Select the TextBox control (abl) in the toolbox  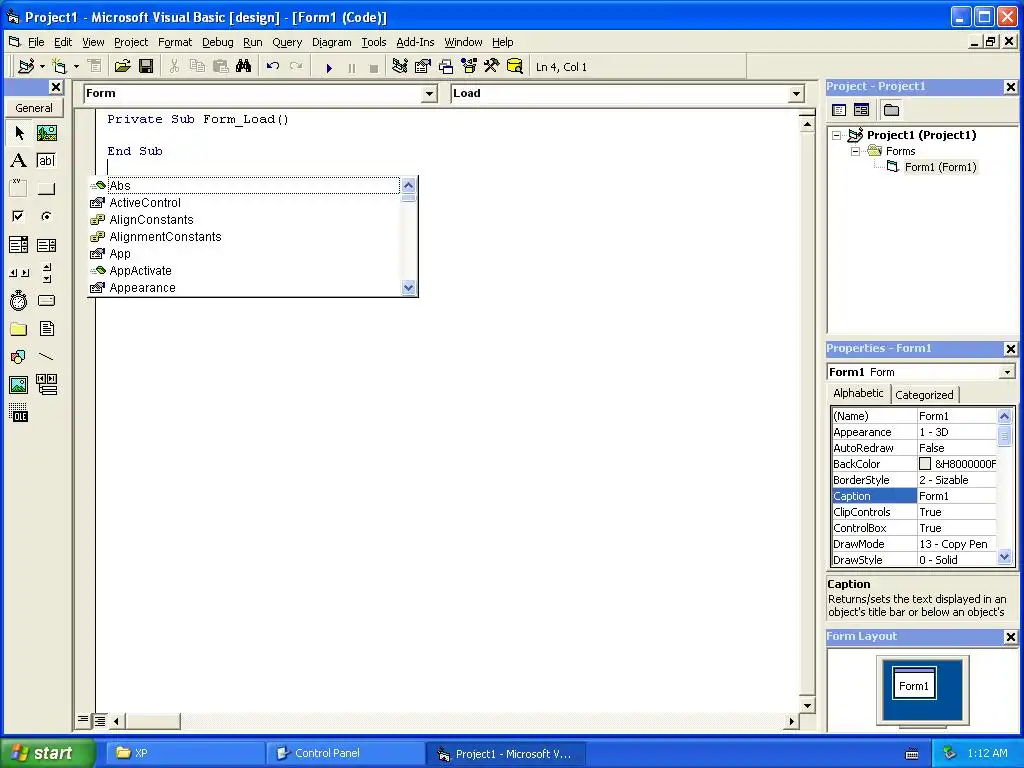(46, 161)
